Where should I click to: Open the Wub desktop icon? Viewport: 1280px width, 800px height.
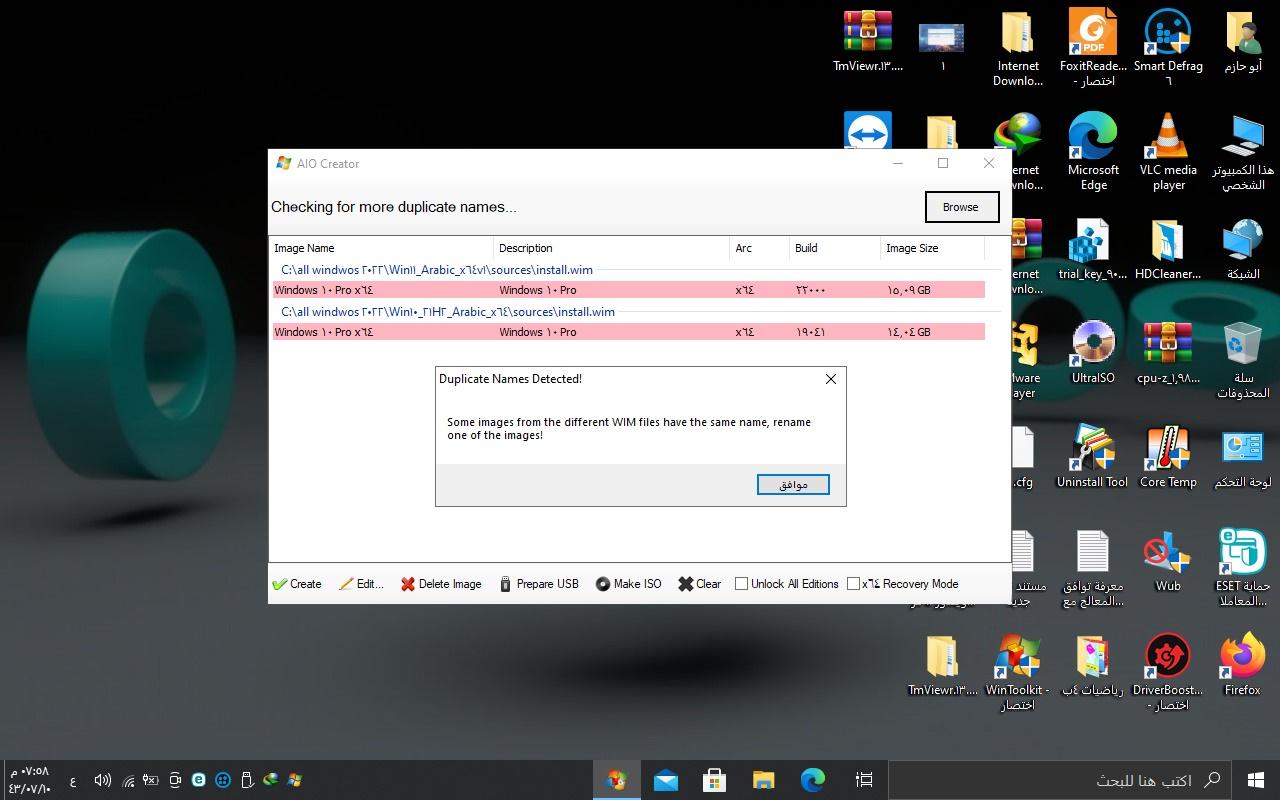pyautogui.click(x=1168, y=560)
